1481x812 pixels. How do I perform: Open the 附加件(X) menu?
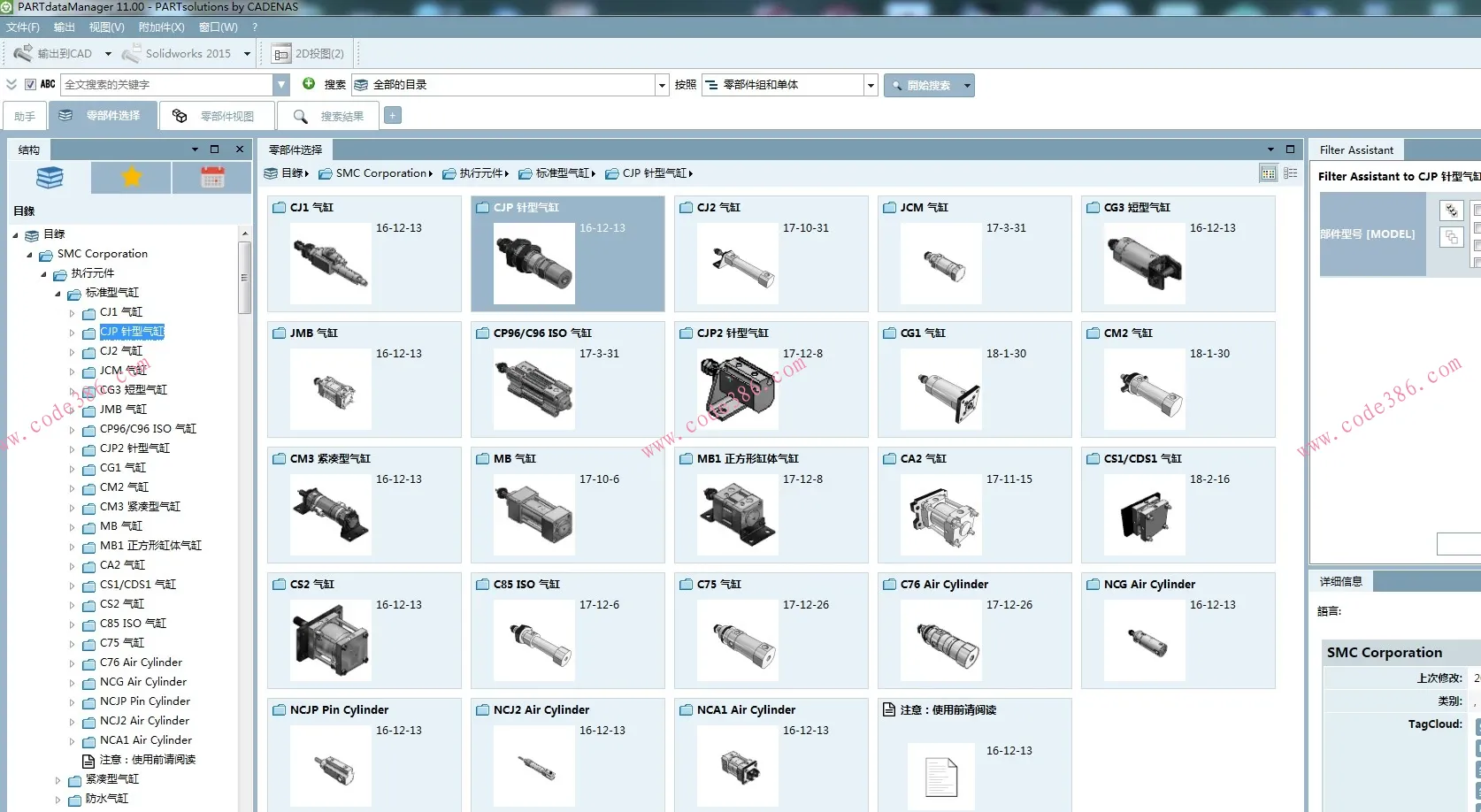click(x=161, y=27)
